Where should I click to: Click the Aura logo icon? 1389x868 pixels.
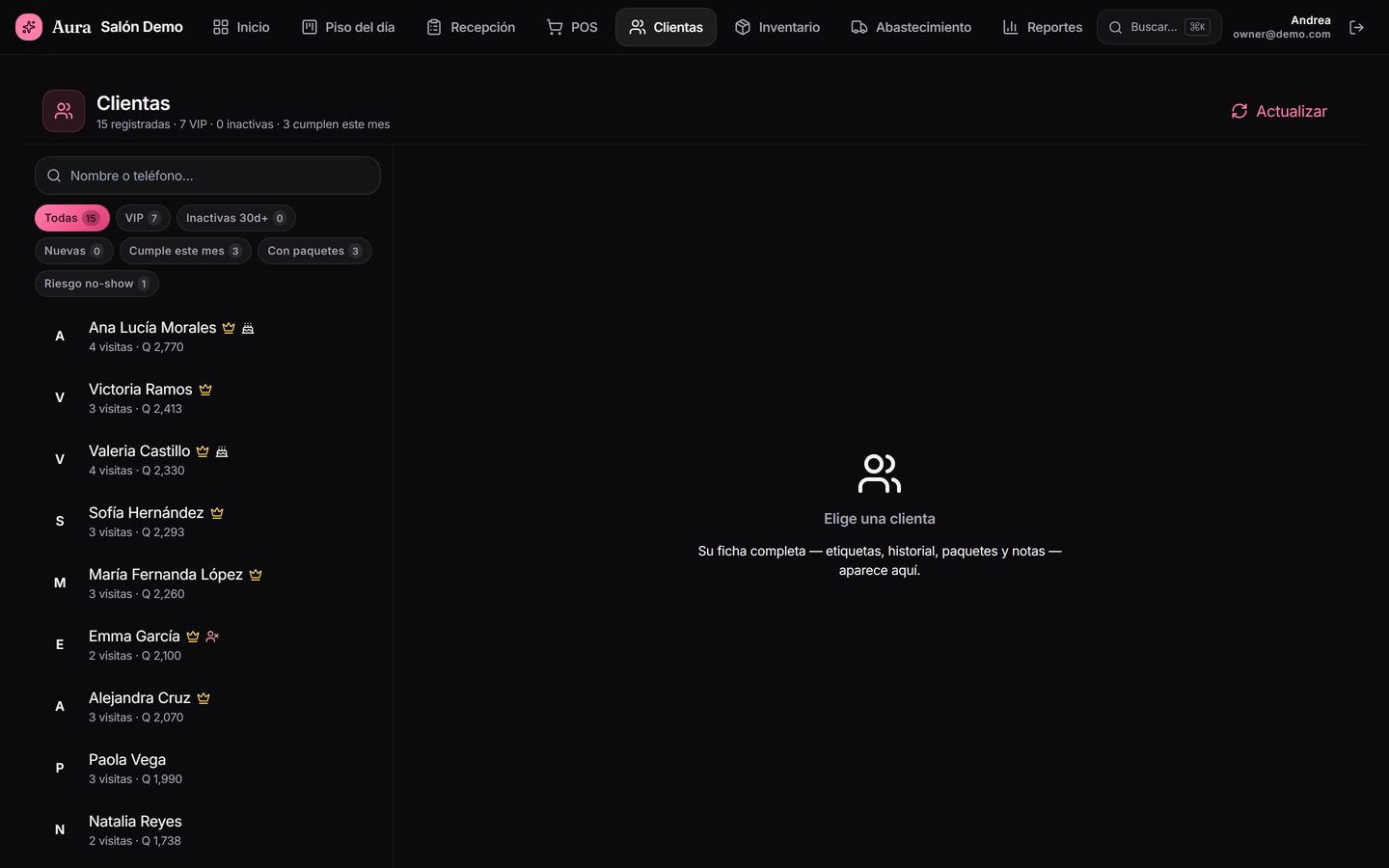[x=29, y=27]
